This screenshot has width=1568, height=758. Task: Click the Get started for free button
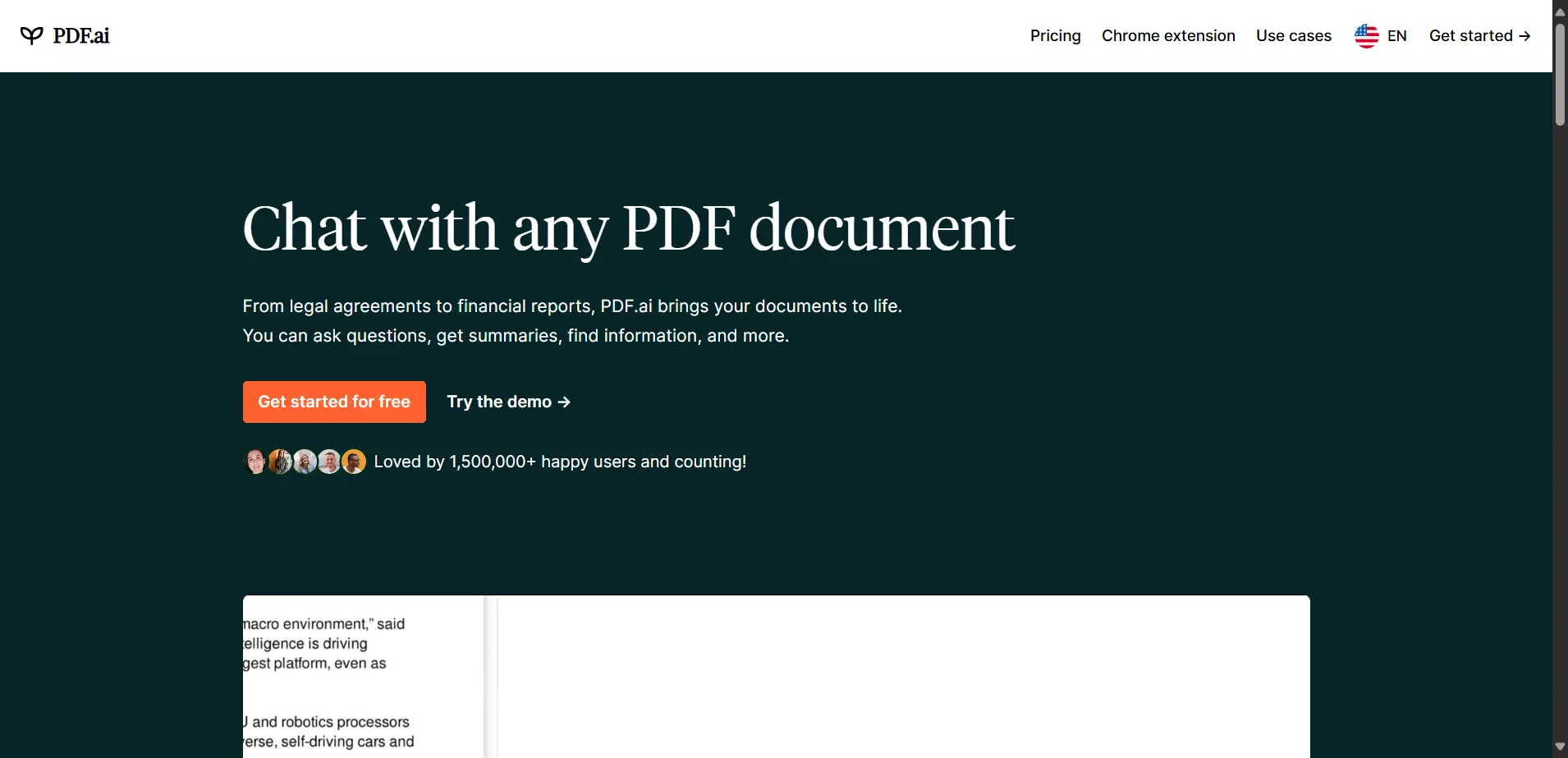334,402
